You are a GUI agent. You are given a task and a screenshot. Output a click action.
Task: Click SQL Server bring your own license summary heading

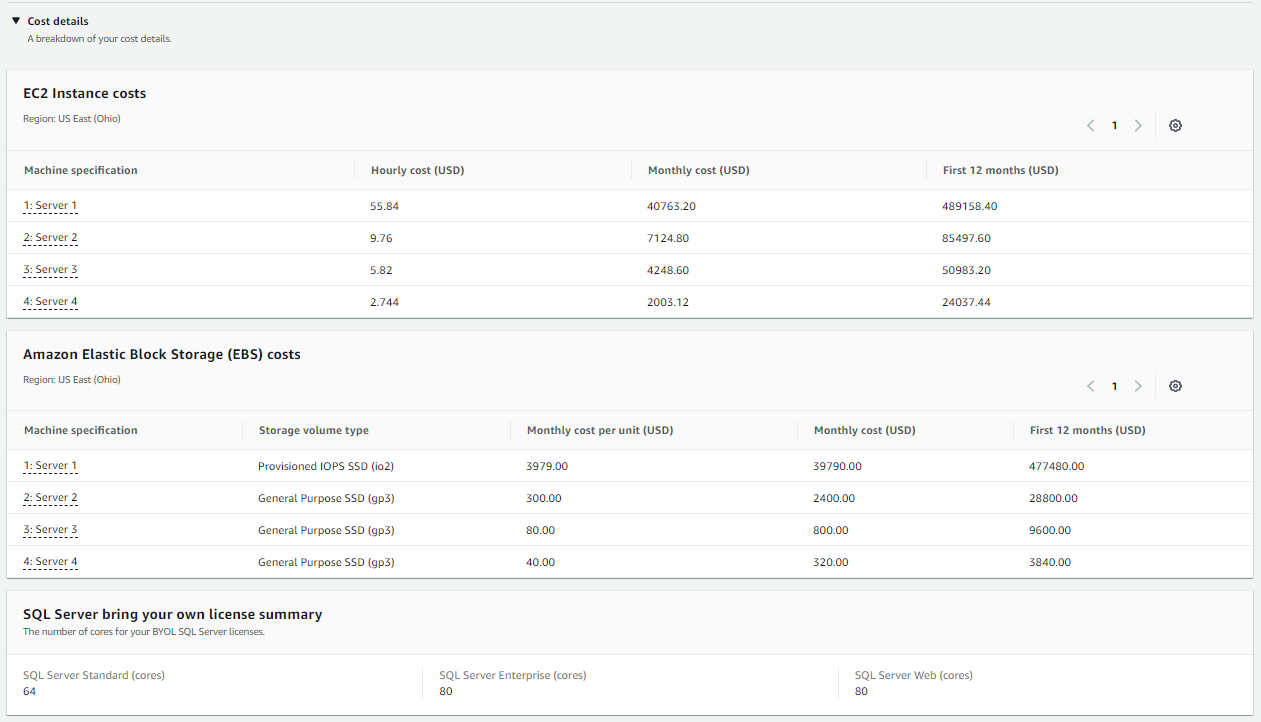(173, 614)
